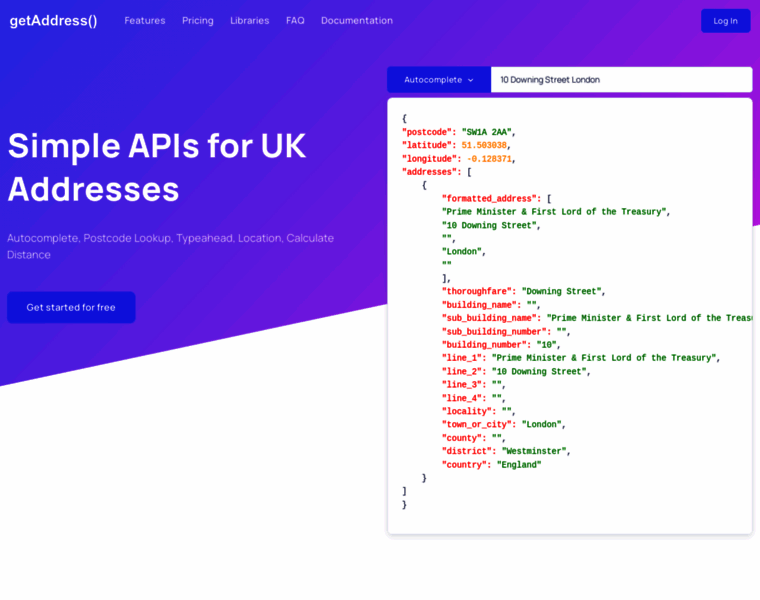Click the "town_or_city" key
The height and width of the screenshot is (600, 760).
[x=476, y=425]
